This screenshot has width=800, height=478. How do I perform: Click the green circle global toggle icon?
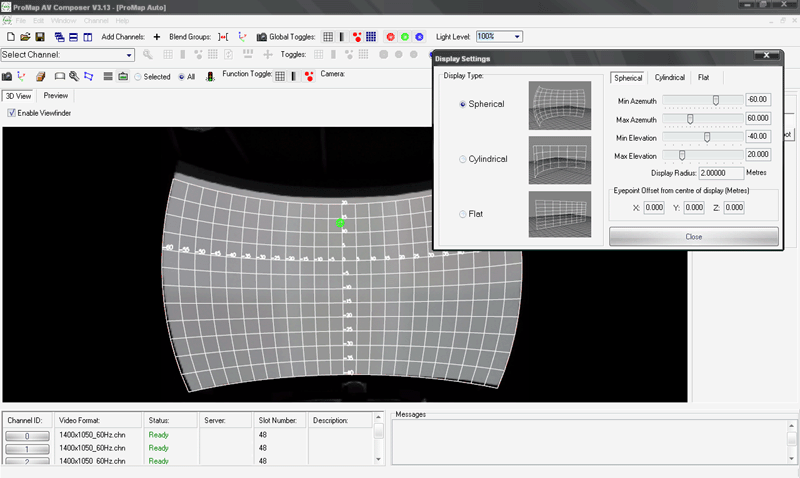[x=405, y=37]
